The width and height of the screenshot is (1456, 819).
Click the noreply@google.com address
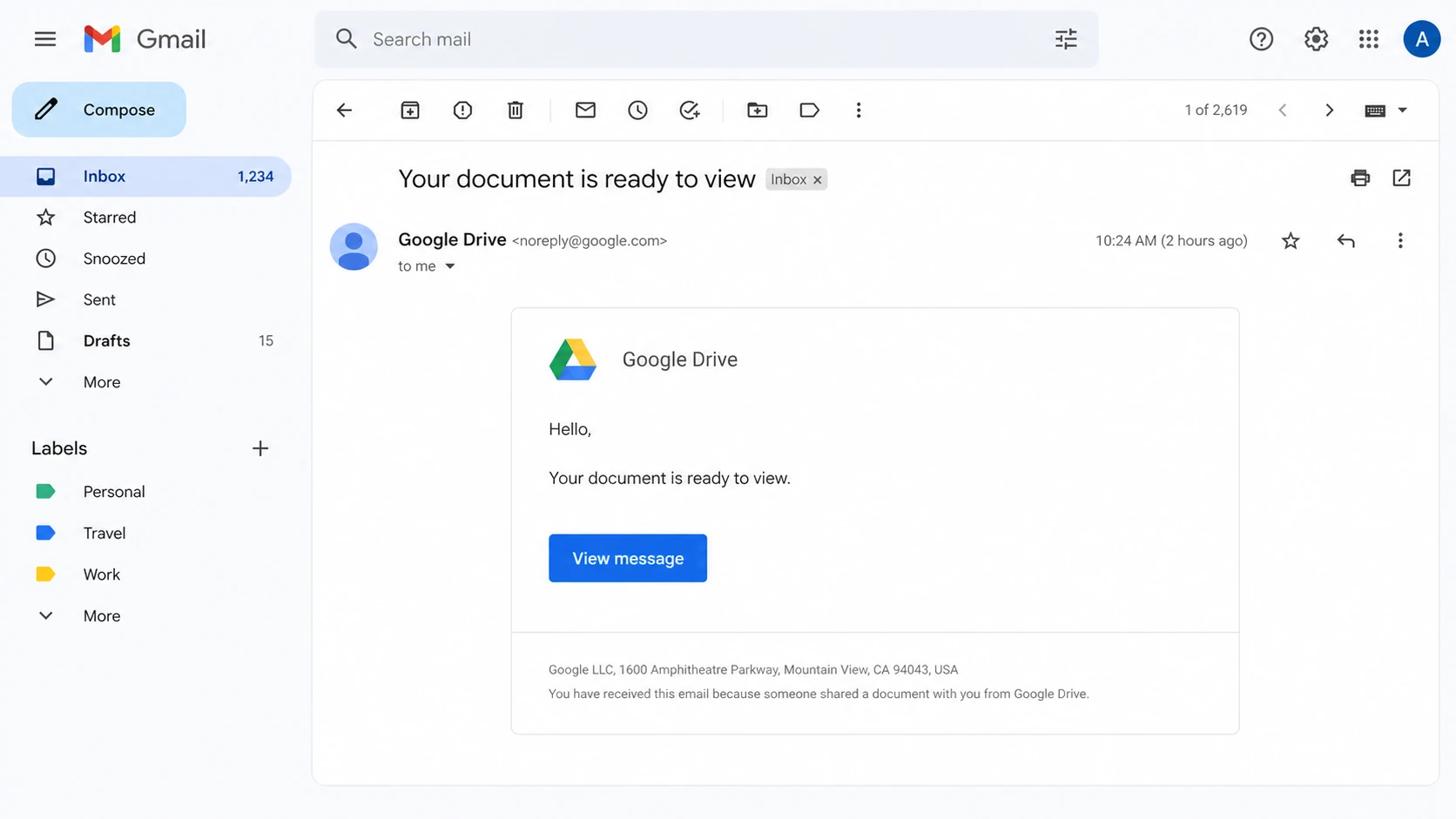590,241
